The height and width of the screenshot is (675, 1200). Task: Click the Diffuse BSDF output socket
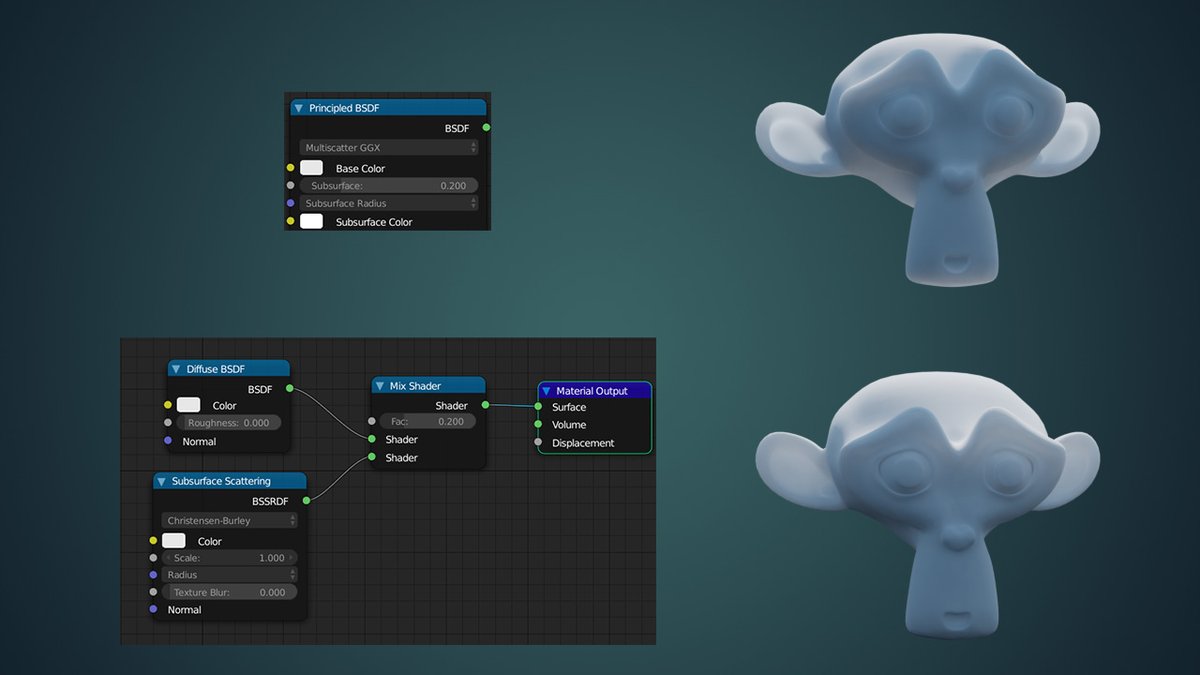click(289, 388)
